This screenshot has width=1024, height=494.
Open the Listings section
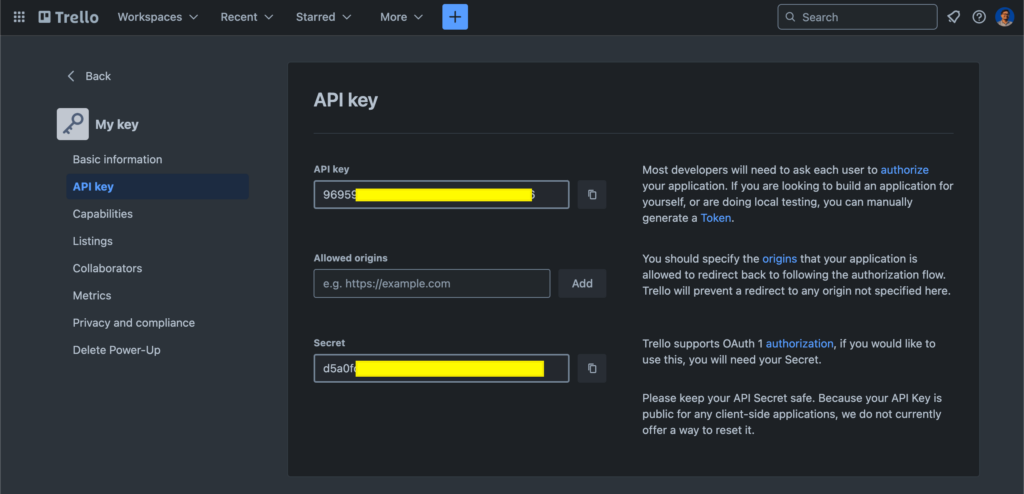[x=93, y=241]
